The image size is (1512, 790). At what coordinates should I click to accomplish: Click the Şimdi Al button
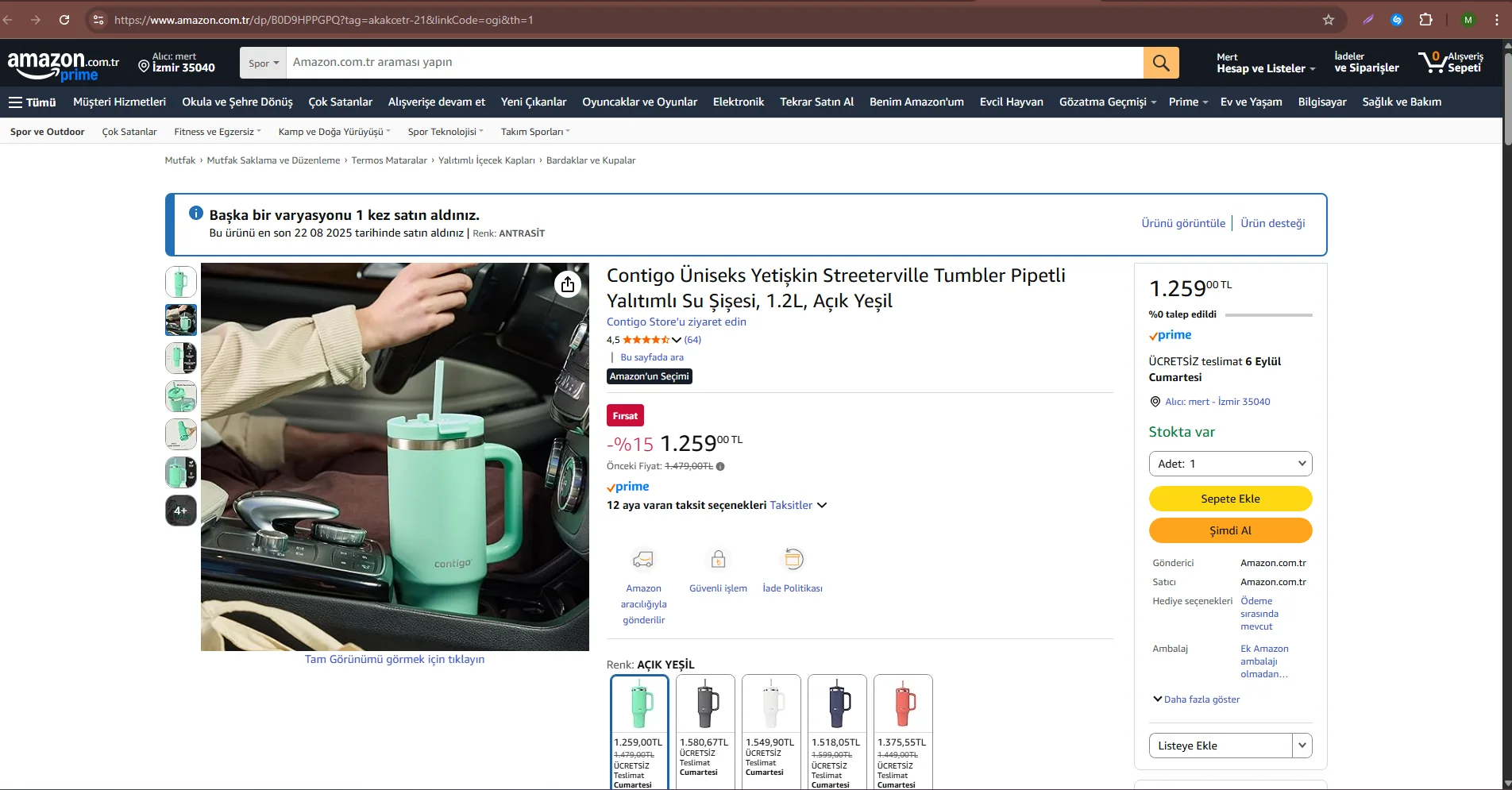pyautogui.click(x=1230, y=530)
